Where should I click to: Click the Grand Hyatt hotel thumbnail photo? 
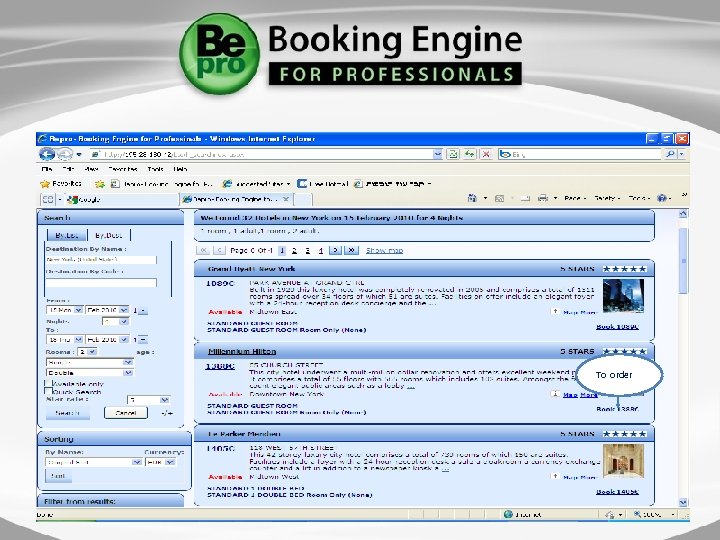[x=623, y=296]
